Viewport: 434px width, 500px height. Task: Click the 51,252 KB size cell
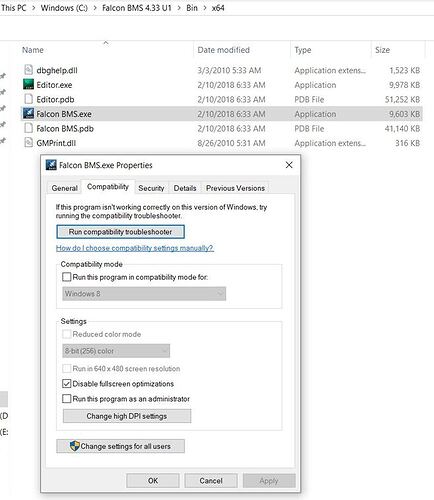click(x=402, y=99)
